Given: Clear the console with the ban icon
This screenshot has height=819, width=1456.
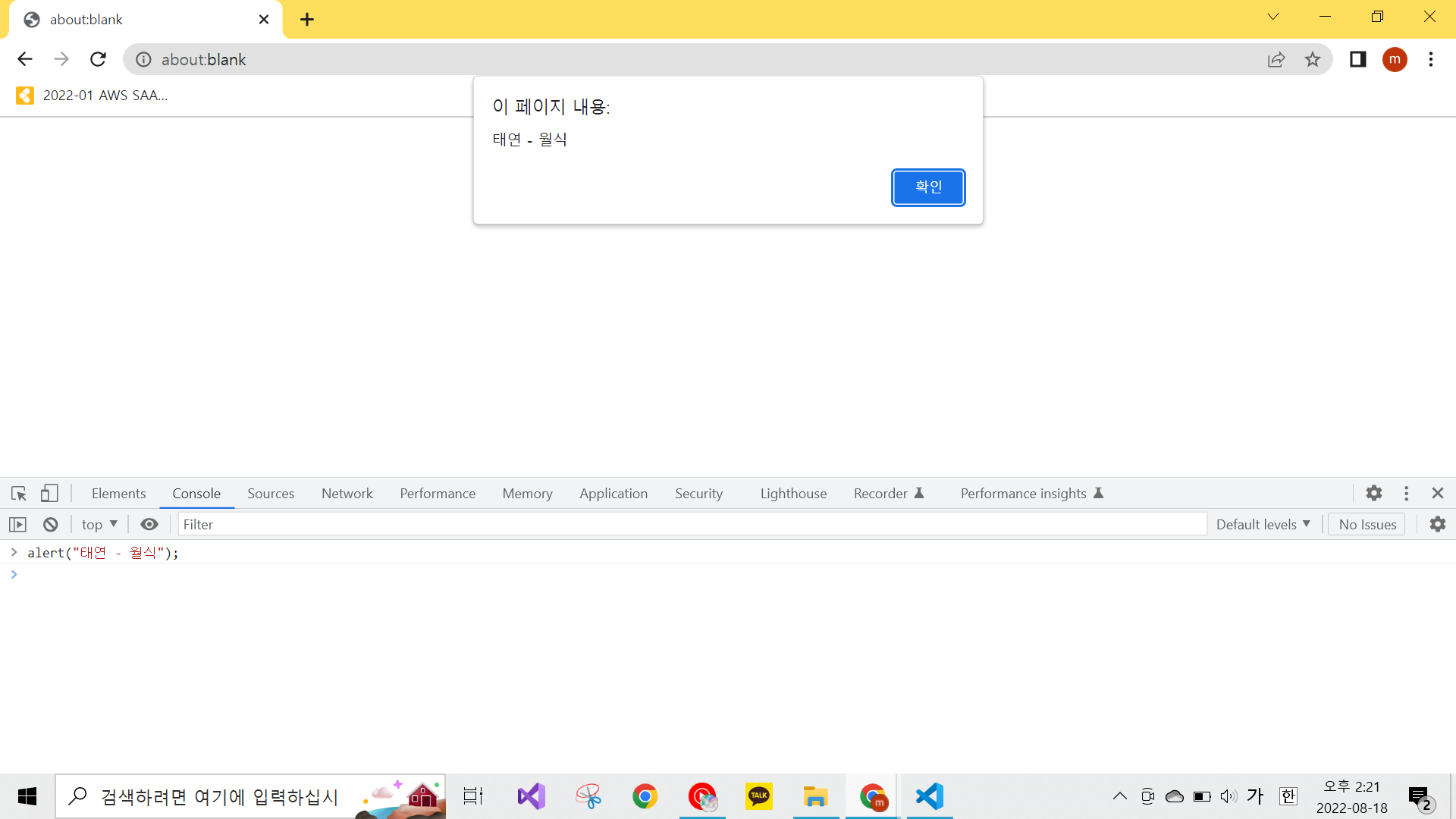Looking at the screenshot, I should 51,525.
